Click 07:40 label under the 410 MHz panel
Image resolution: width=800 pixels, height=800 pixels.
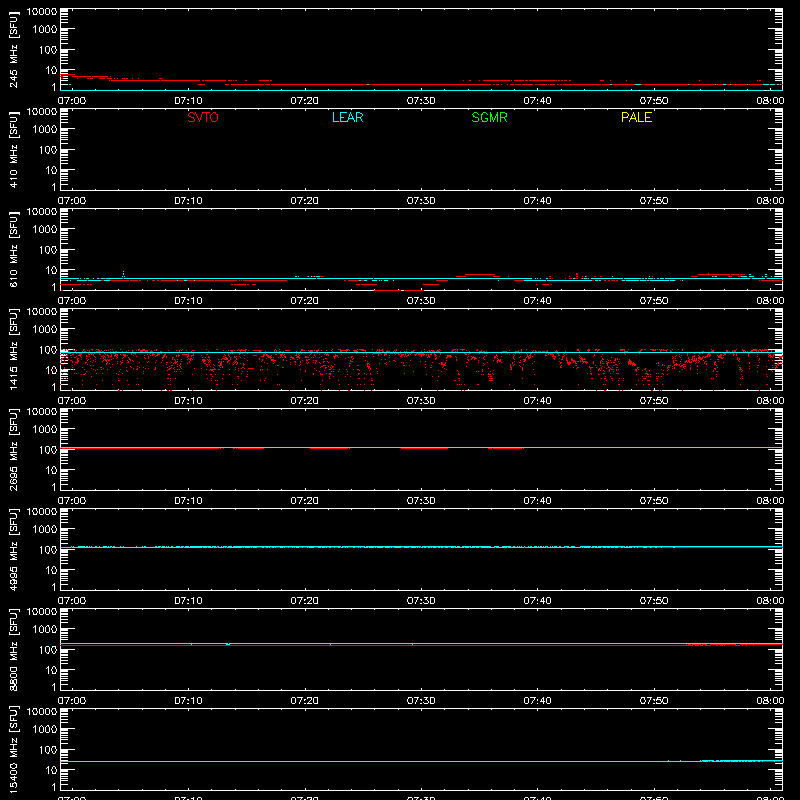pyautogui.click(x=537, y=201)
